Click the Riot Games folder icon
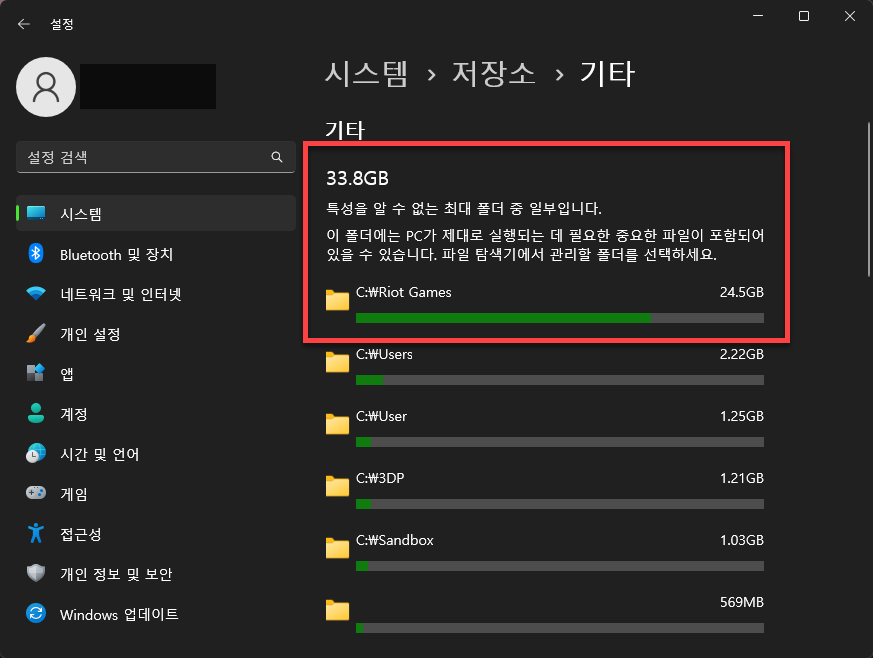 pos(337,300)
